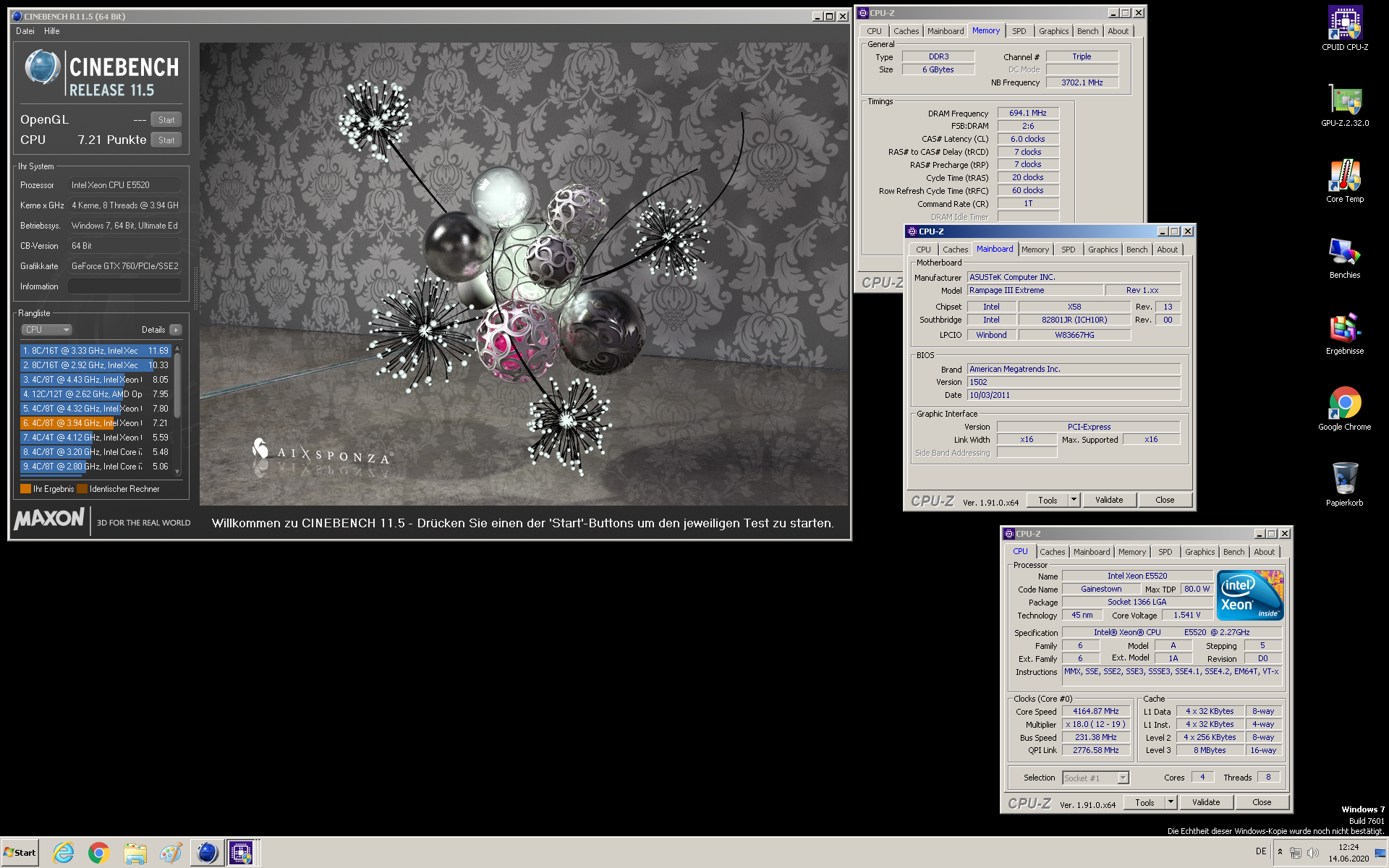Select ranking row 2 with score 10.33
The image size is (1389, 868).
(96, 365)
